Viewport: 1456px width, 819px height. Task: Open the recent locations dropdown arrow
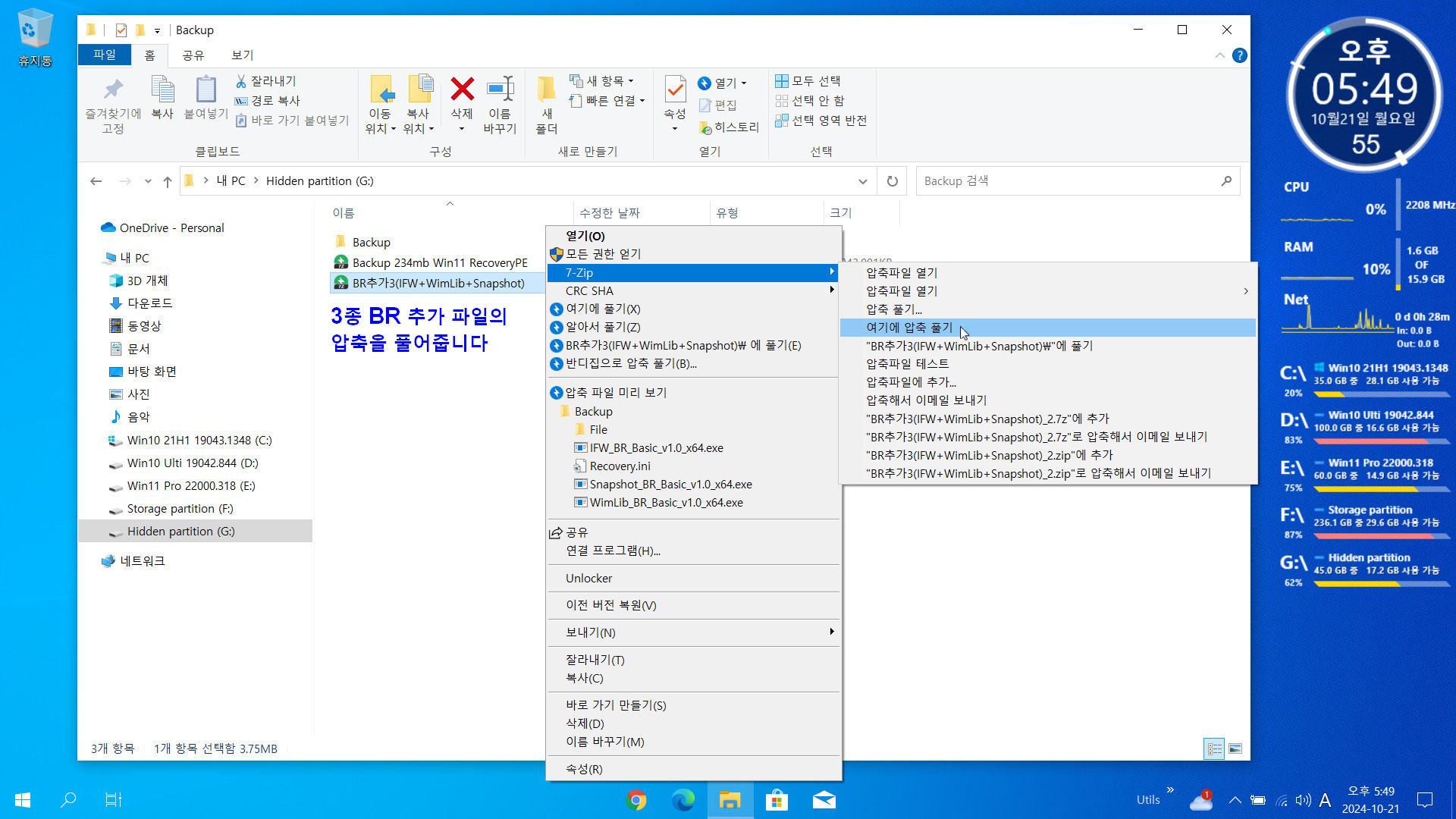pyautogui.click(x=148, y=181)
